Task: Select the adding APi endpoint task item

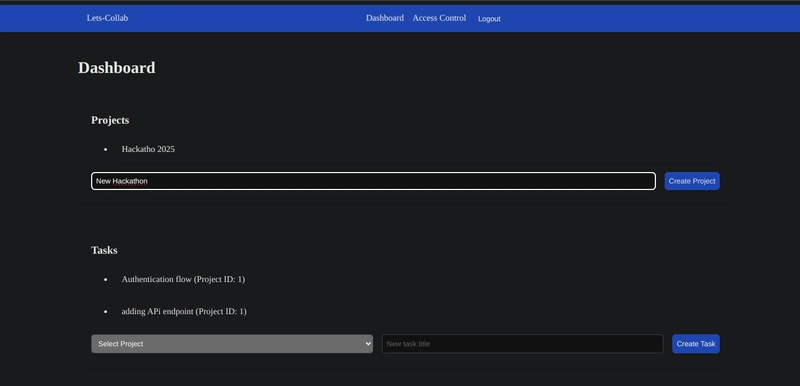Action: [184, 312]
